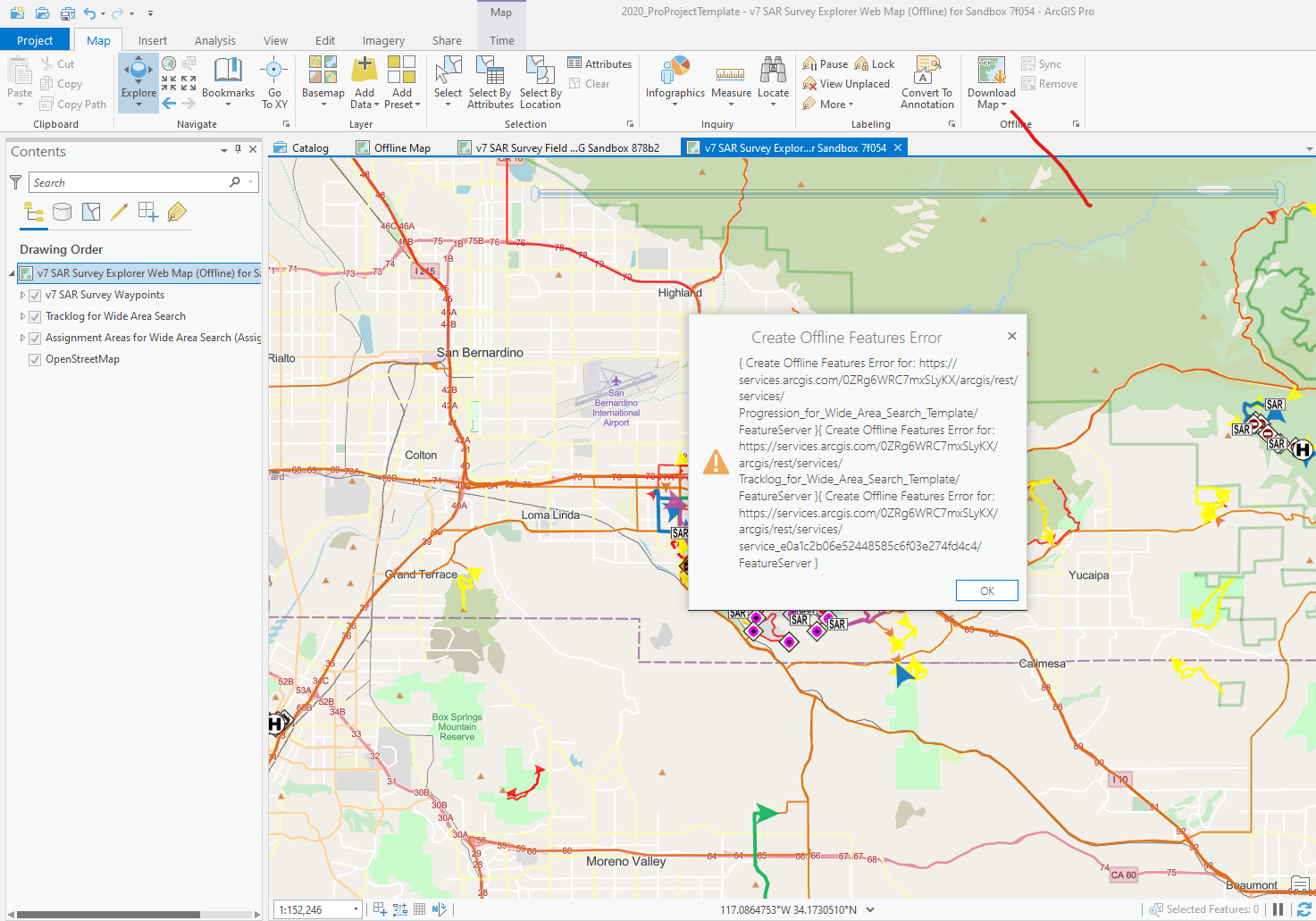
Task: Open the map scale dropdown
Action: coord(356,909)
